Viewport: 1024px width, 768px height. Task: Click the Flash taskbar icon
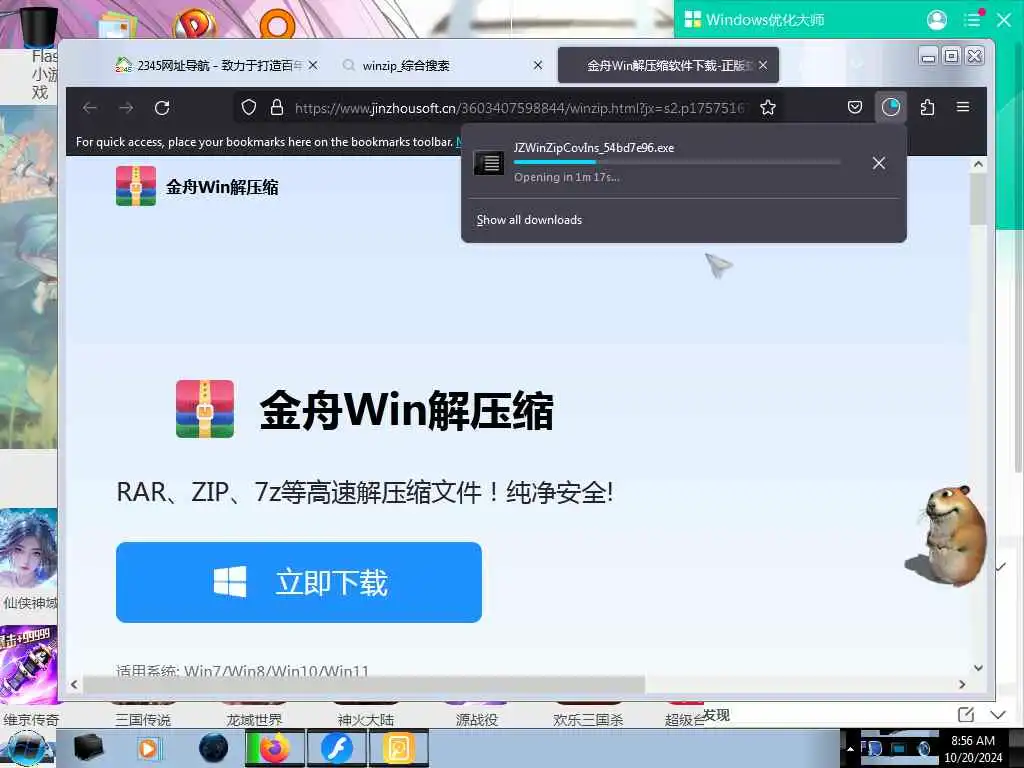[x=336, y=748]
